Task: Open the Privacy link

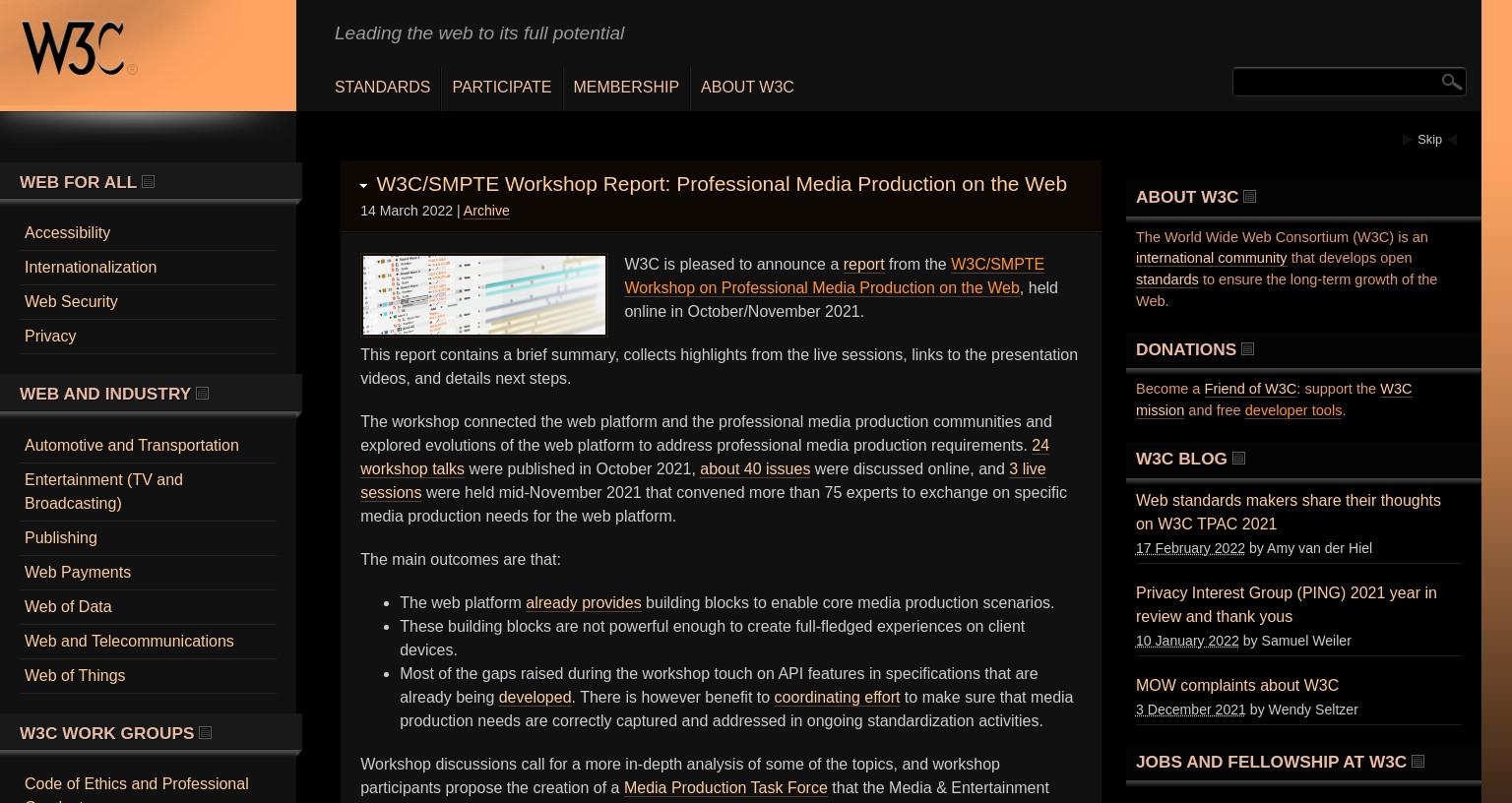Action: pyautogui.click(x=50, y=337)
